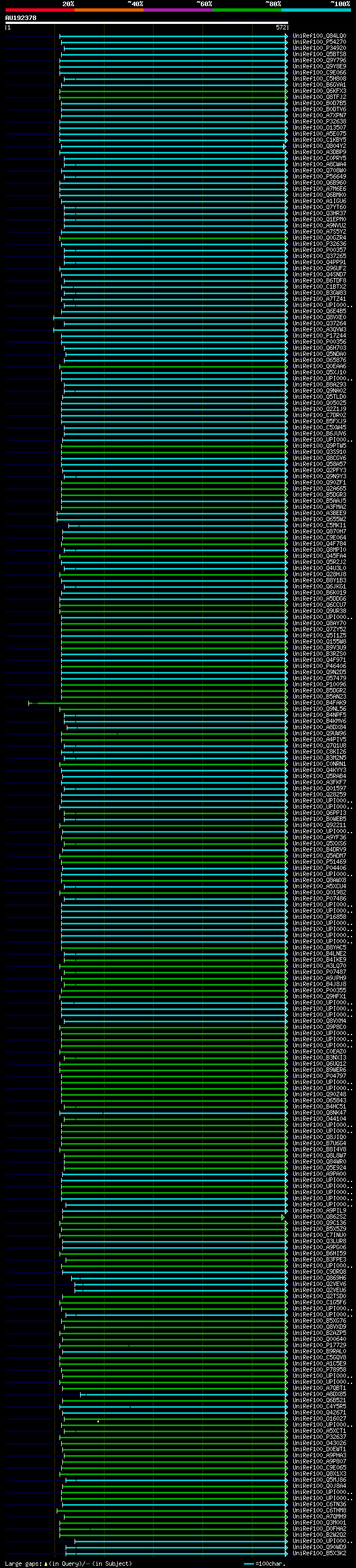Open hit UniRef100_Q5BTS8
Screen dimensions: 356x1568
coord(319,54)
